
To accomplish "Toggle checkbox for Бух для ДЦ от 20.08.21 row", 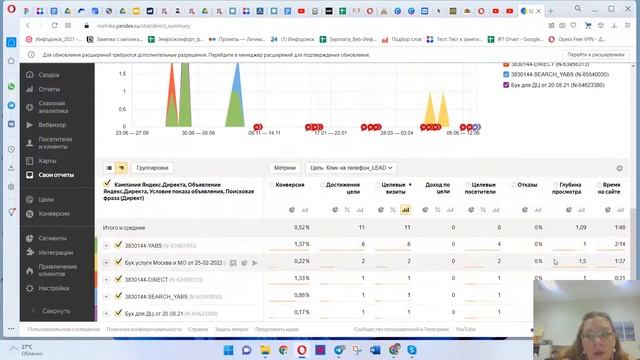I will click(x=118, y=313).
